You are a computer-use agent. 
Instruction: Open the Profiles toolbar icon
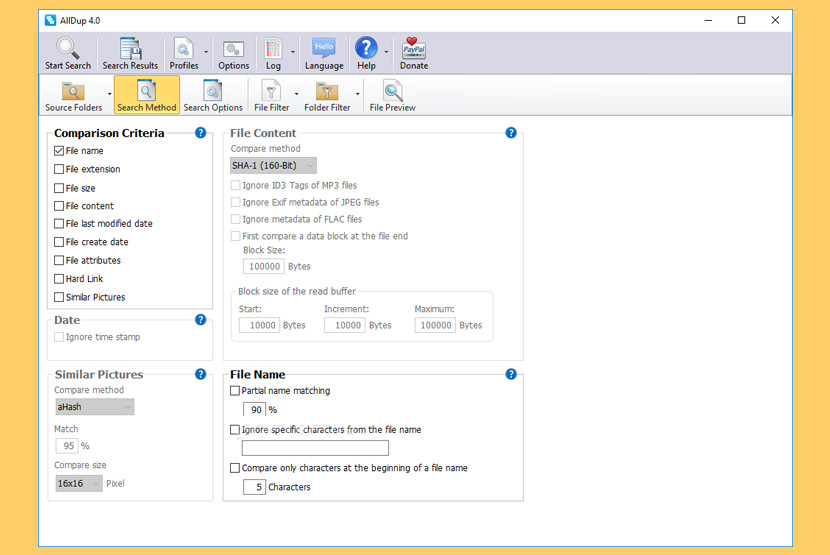click(183, 48)
